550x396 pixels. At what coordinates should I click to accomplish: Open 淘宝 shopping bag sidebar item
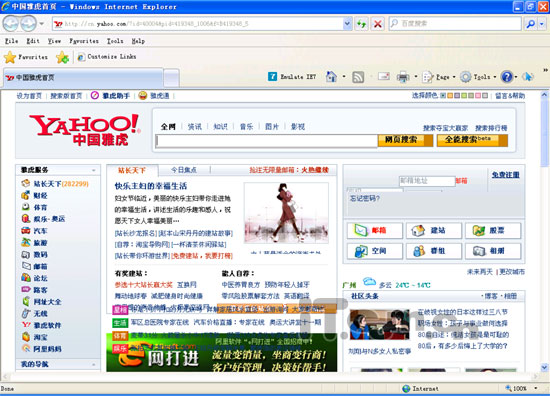34,337
